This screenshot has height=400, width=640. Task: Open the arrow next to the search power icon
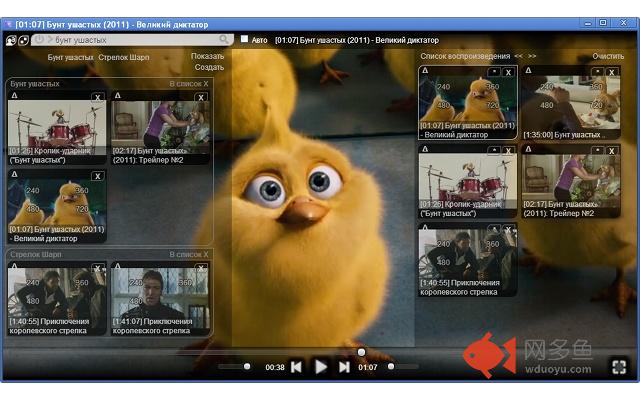(x=50, y=40)
